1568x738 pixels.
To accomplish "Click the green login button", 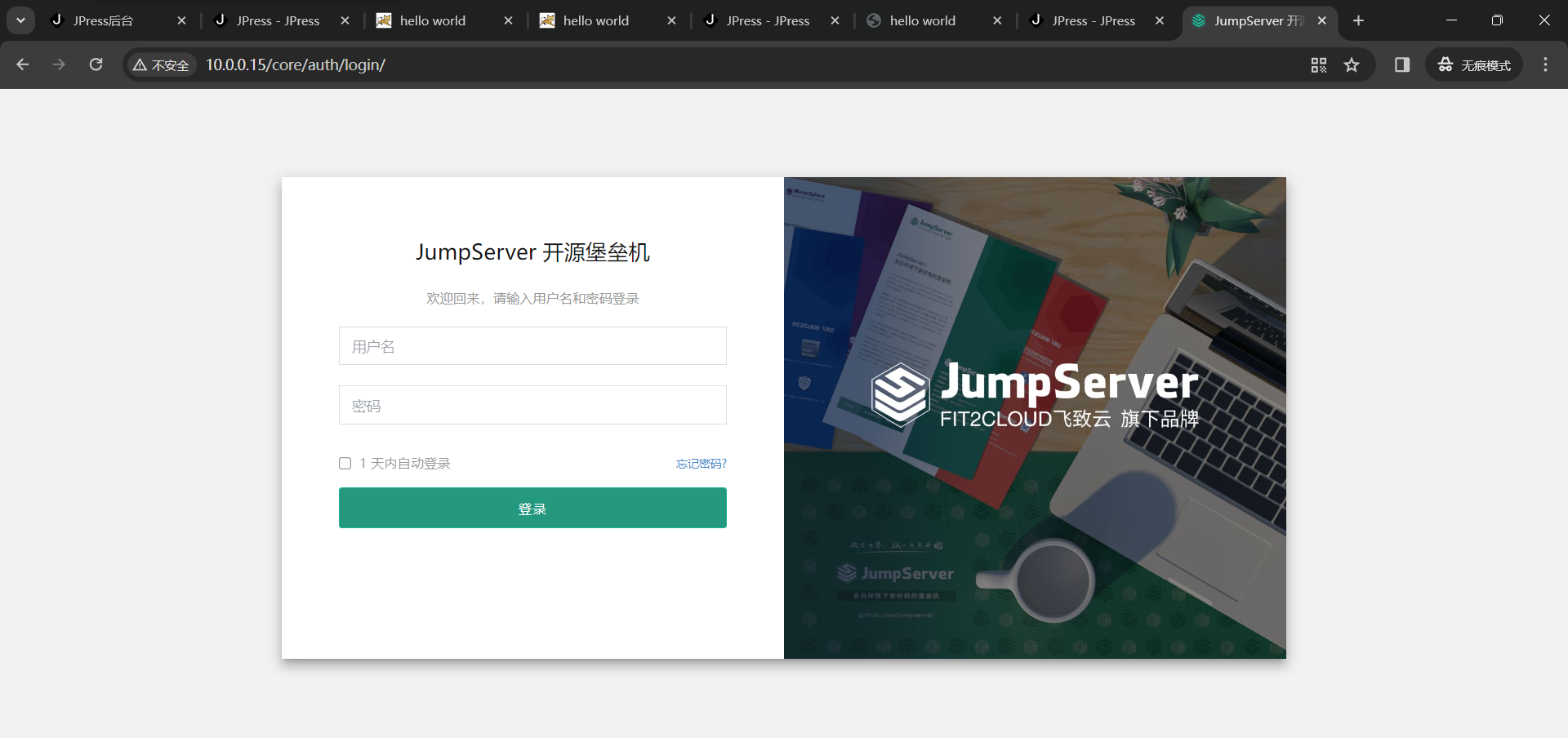I will pyautogui.click(x=532, y=508).
